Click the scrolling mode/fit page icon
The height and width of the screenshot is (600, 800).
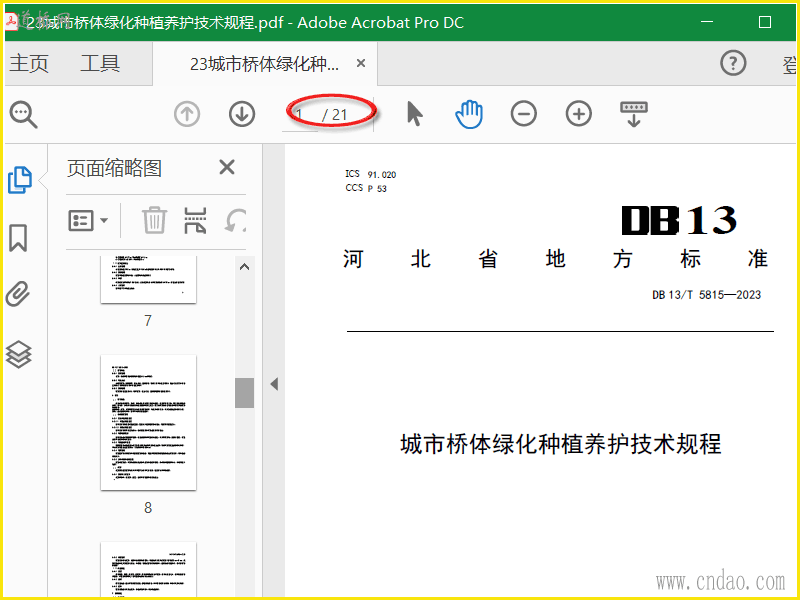(634, 114)
